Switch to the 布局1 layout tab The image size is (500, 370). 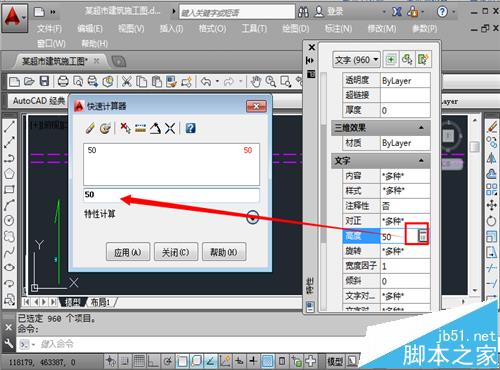(100, 302)
